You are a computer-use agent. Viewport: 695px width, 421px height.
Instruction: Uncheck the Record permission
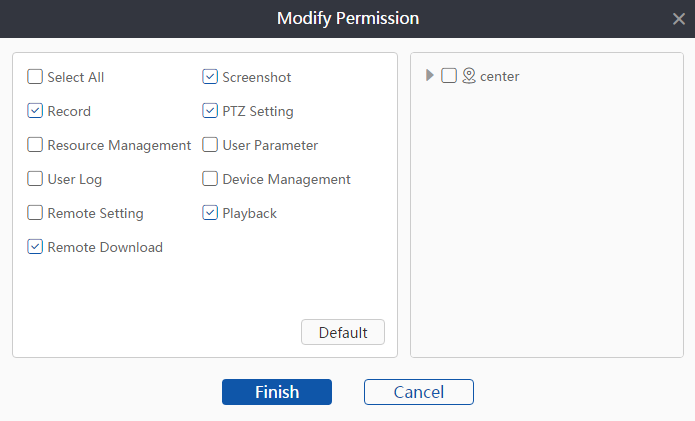point(35,111)
